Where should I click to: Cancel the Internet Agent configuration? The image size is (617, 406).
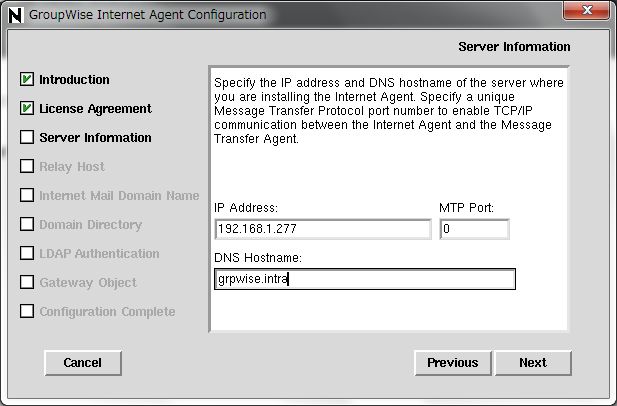(83, 363)
